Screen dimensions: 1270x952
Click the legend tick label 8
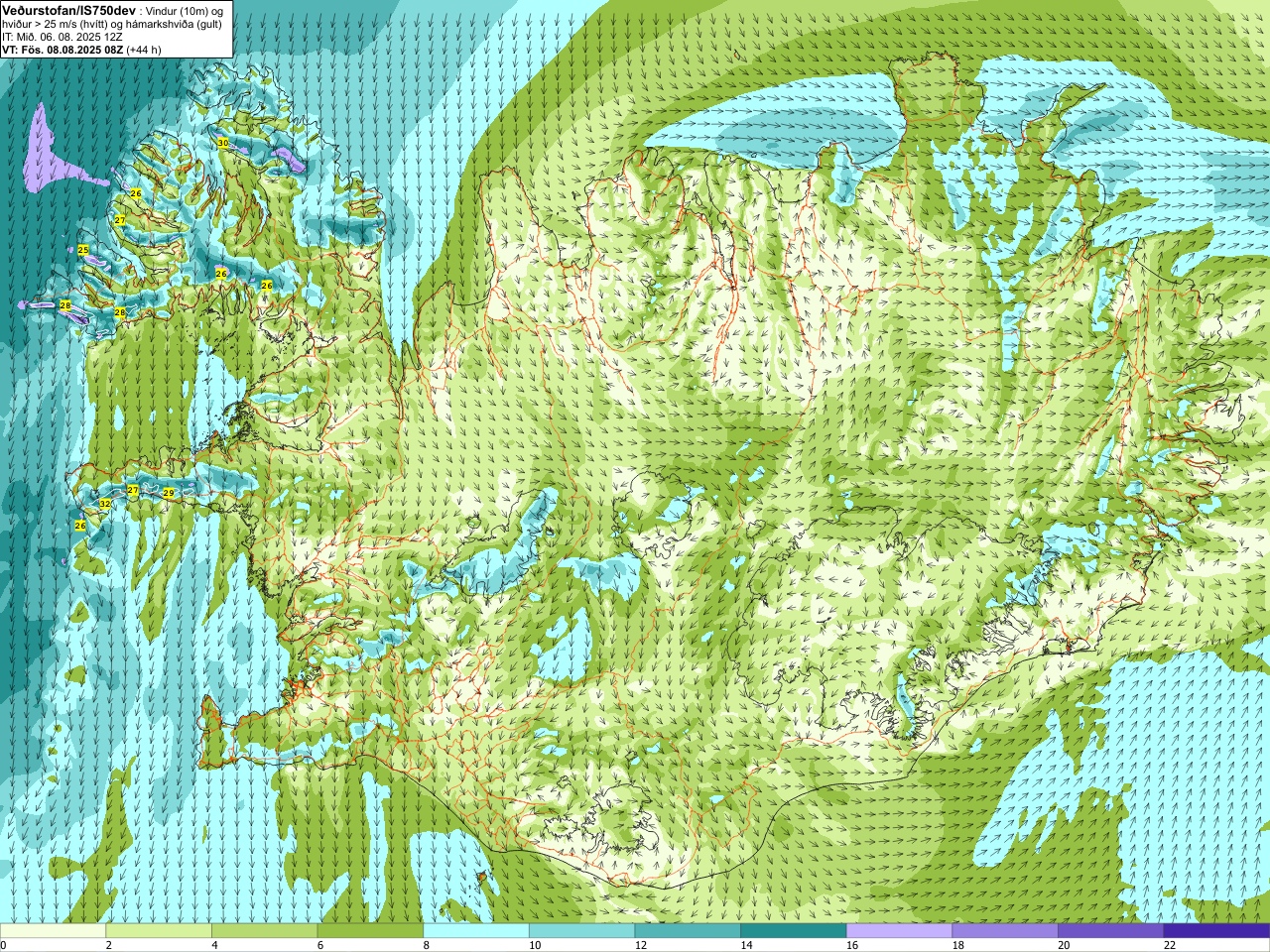pos(427,945)
